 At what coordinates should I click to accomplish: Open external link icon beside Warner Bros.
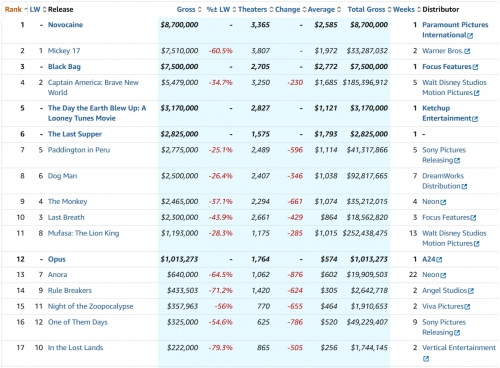click(467, 51)
